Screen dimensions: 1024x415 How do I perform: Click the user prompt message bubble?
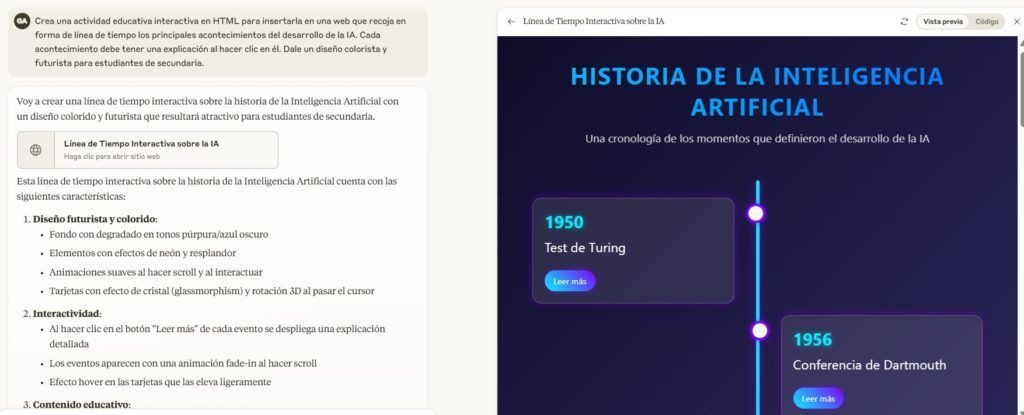(x=217, y=42)
